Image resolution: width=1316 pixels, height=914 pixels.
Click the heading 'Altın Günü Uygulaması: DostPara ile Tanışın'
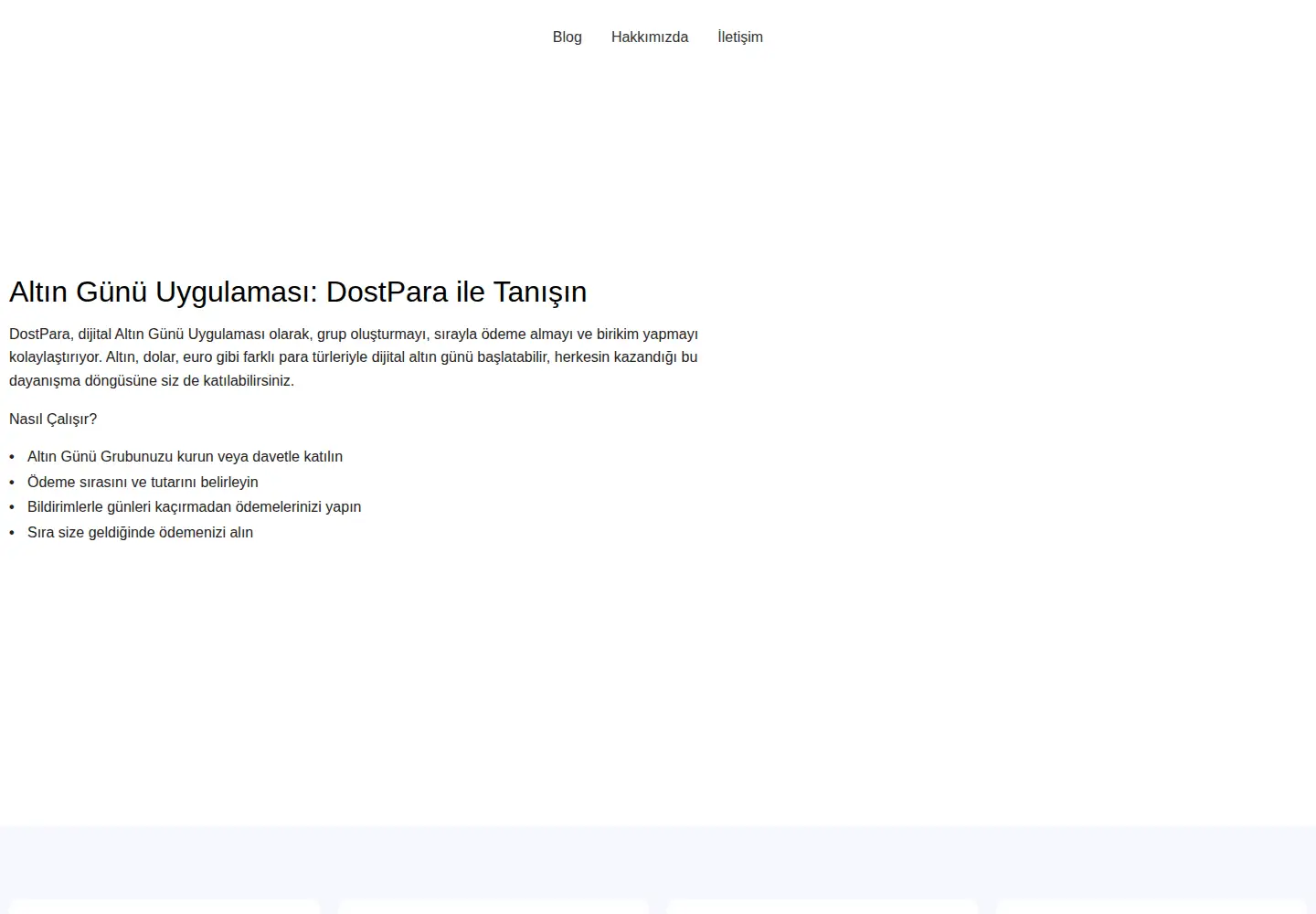pos(298,292)
